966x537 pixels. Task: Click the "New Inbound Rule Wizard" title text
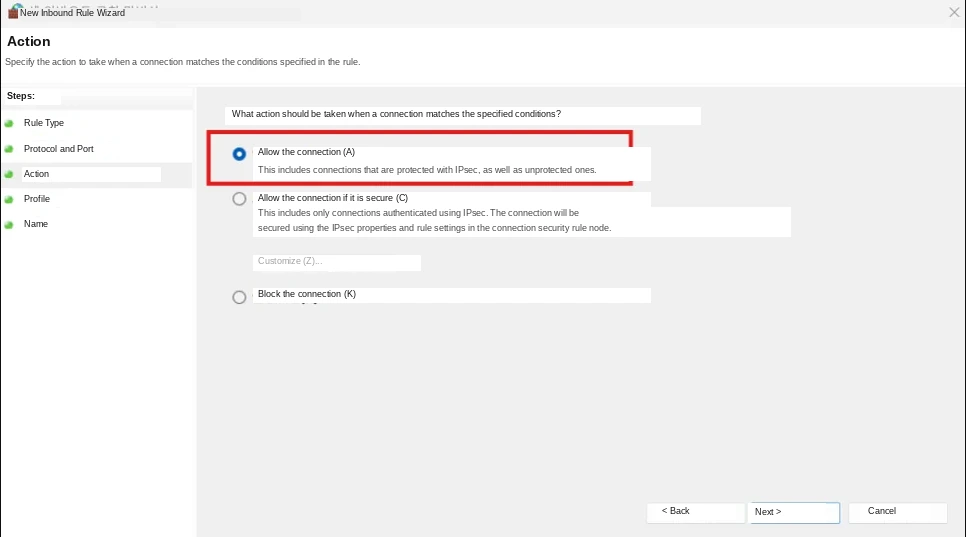point(73,13)
